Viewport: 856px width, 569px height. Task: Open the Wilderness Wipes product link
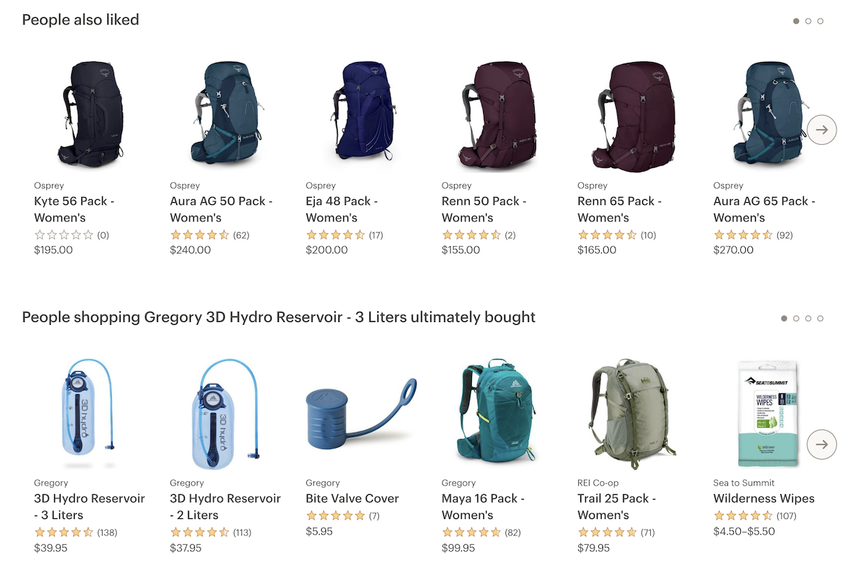[x=764, y=499]
